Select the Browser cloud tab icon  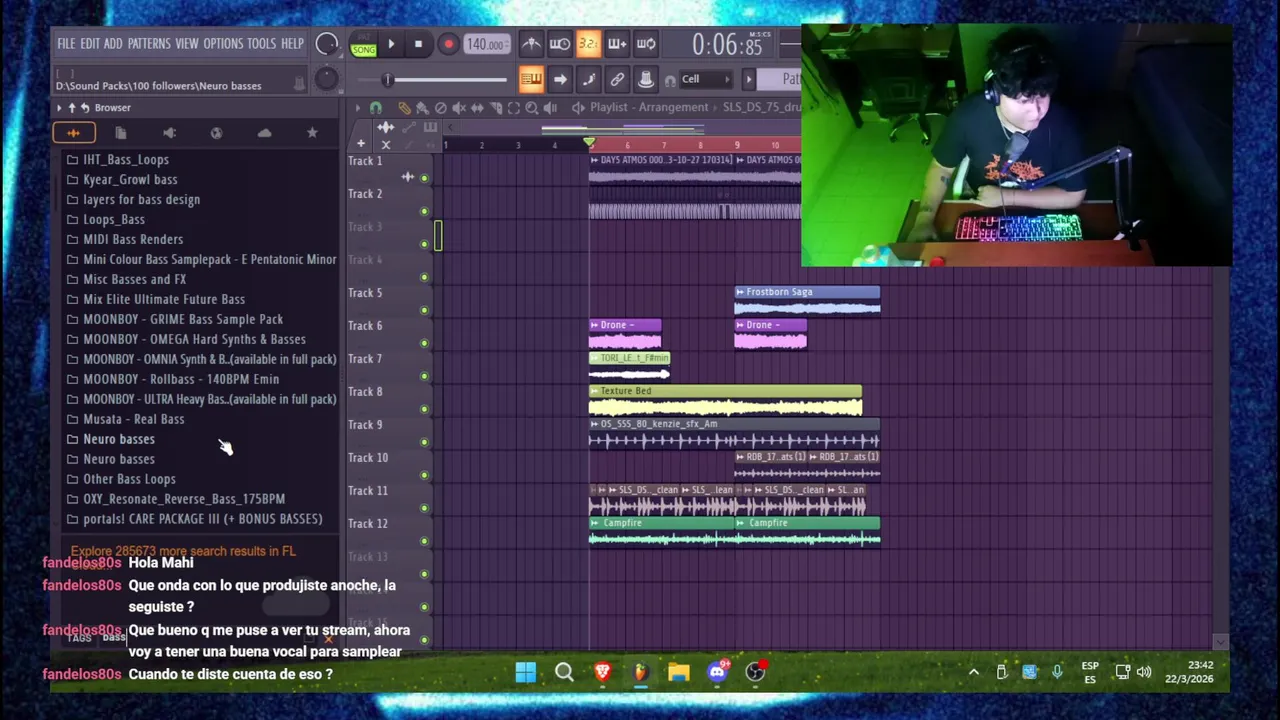pyautogui.click(x=264, y=133)
